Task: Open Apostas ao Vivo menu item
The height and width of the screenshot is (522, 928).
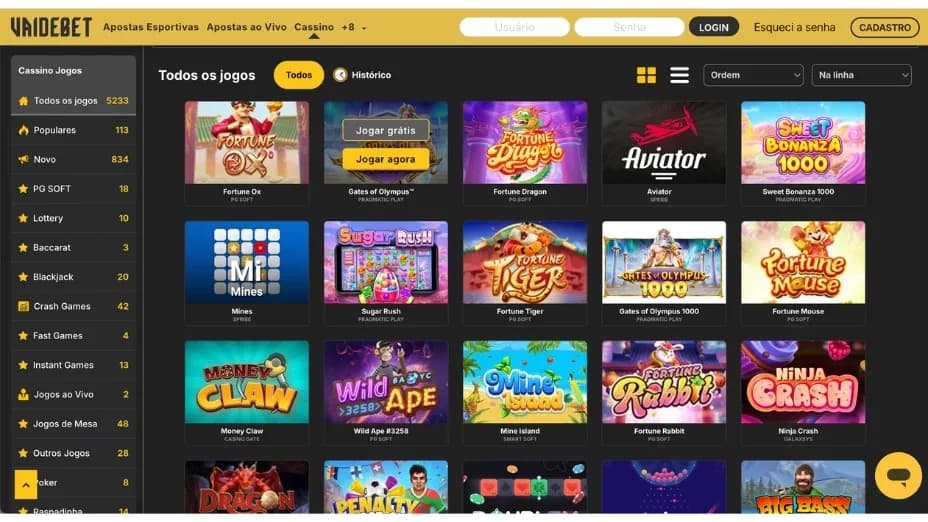Action: click(246, 27)
